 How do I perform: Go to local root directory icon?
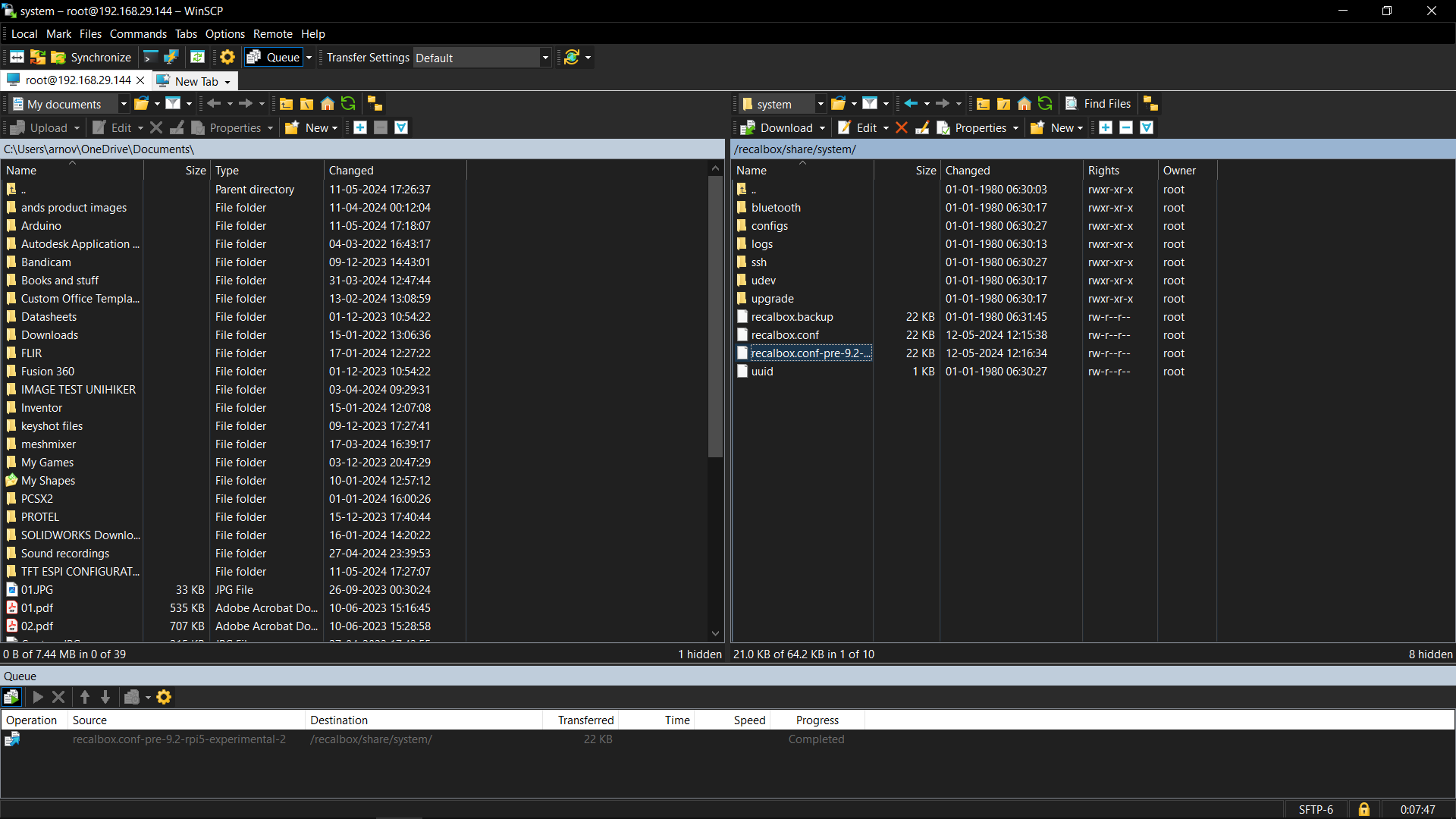point(306,104)
